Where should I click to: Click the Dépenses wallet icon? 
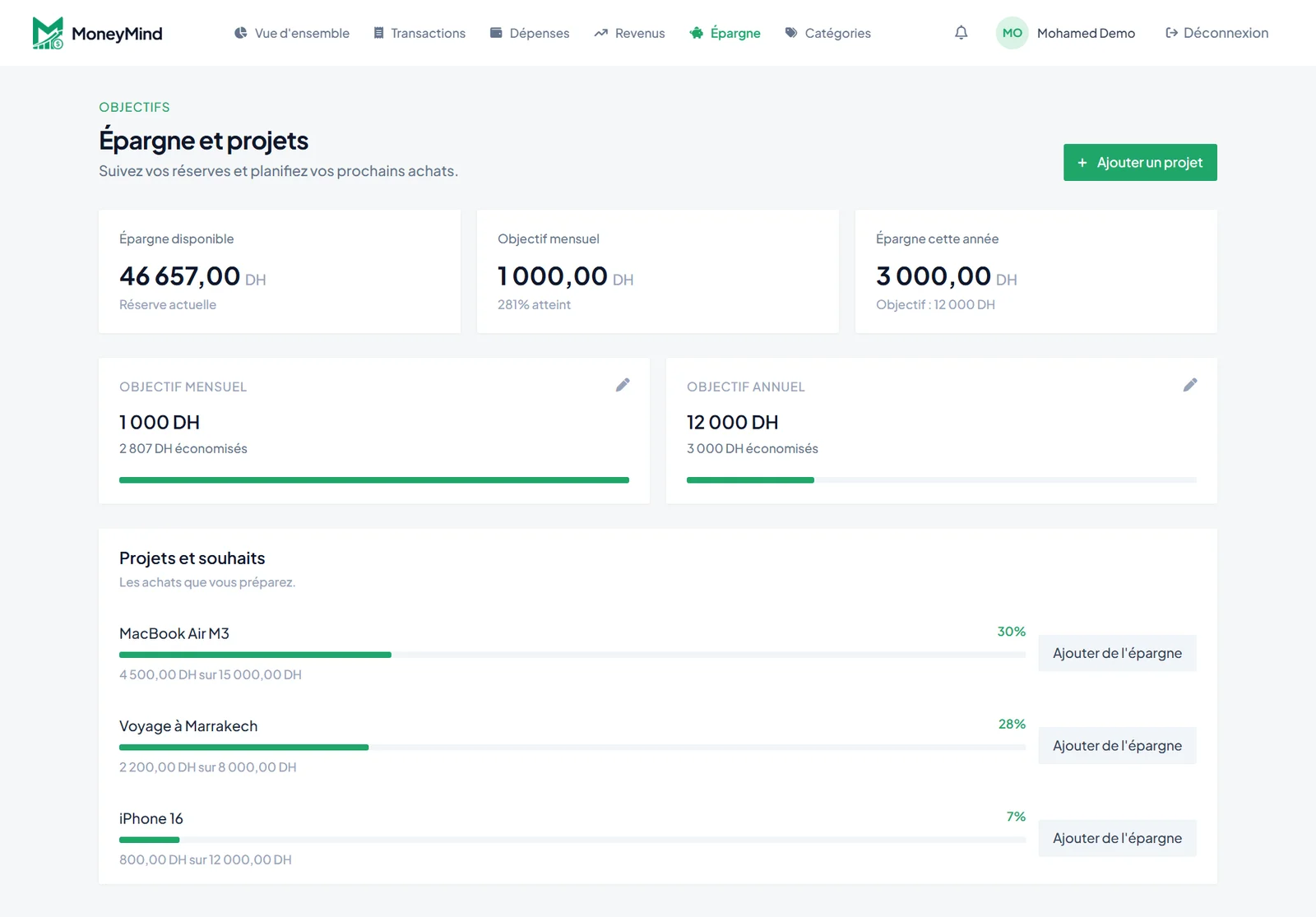pos(496,33)
